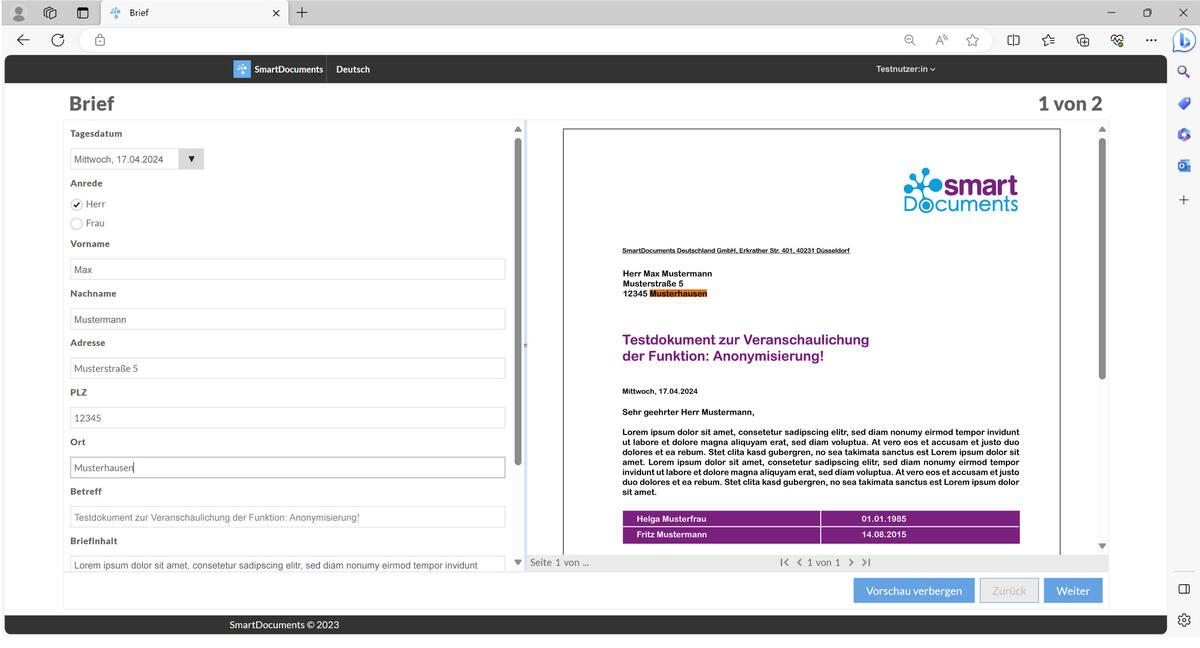
Task: Open the sidebar search tool
Action: [1183, 71]
